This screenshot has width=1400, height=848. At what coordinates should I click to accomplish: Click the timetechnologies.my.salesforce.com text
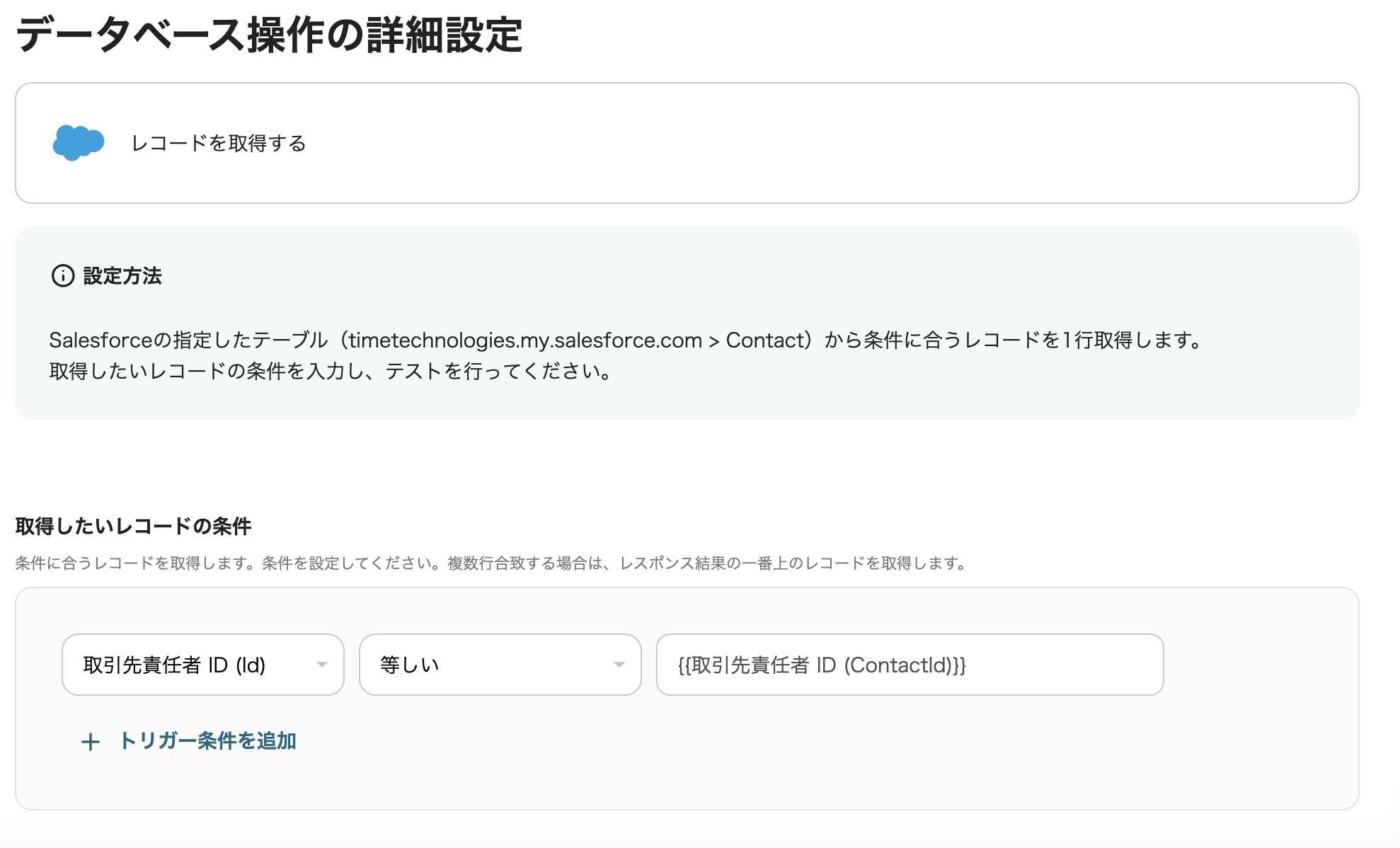click(524, 340)
